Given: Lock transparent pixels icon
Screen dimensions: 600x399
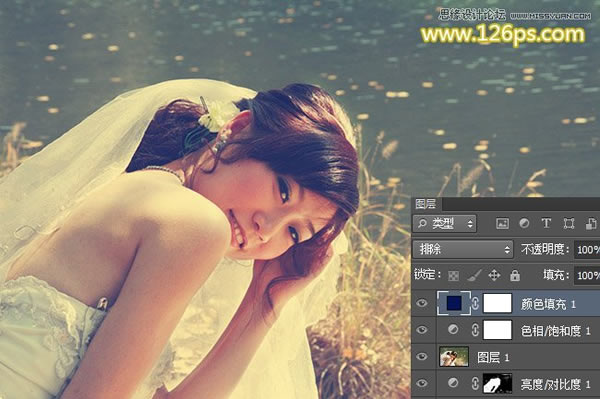Looking at the screenshot, I should coord(453,275).
